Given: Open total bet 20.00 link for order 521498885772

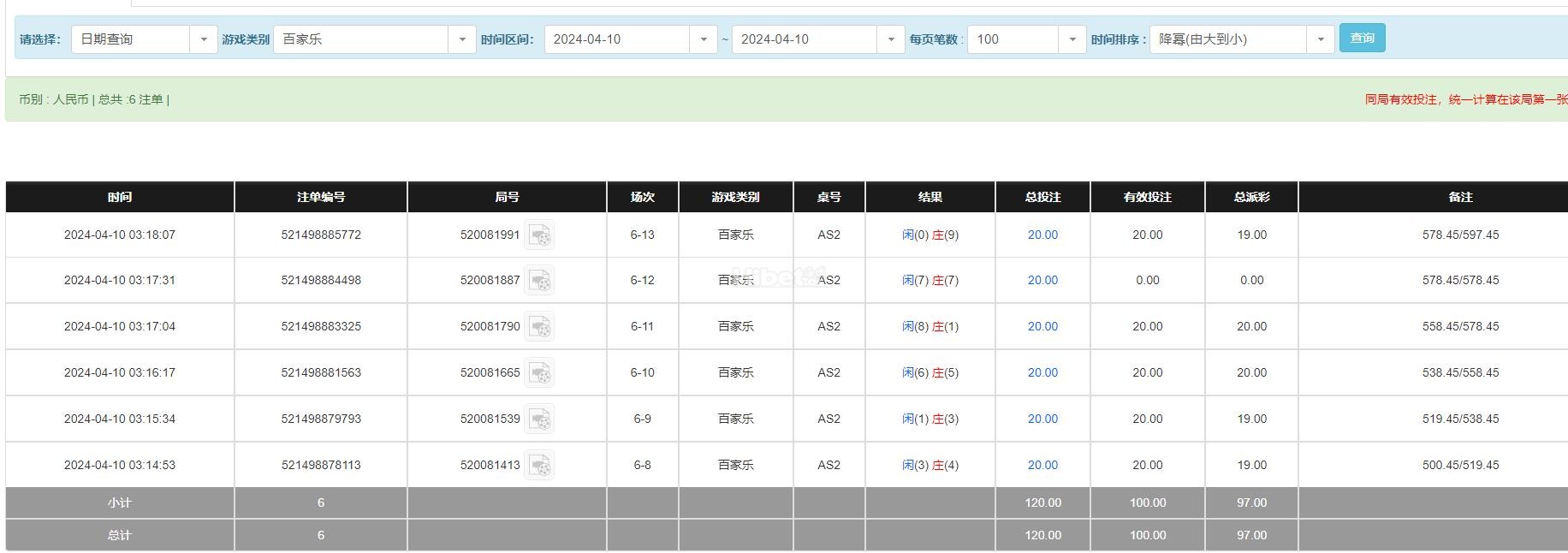Looking at the screenshot, I should (x=1042, y=235).
